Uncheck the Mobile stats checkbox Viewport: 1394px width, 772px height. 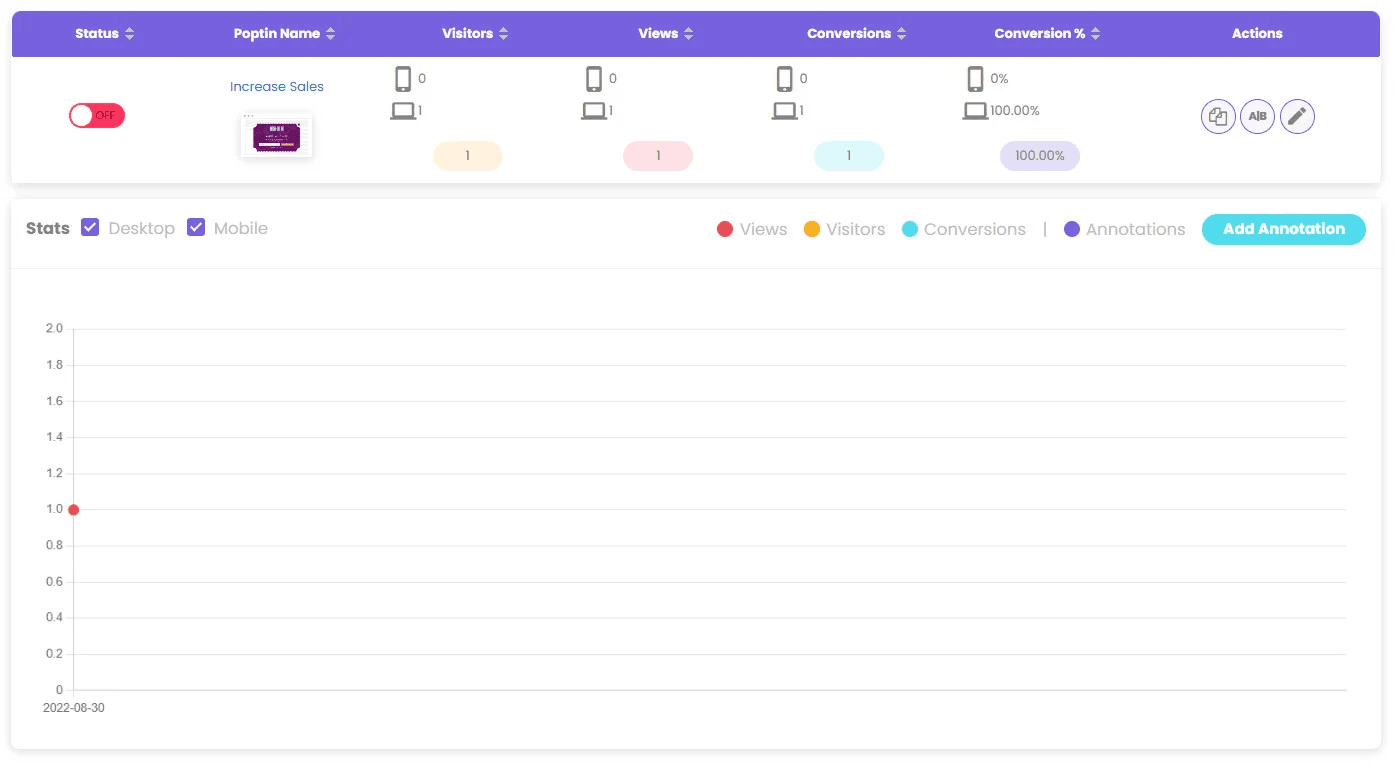tap(196, 228)
